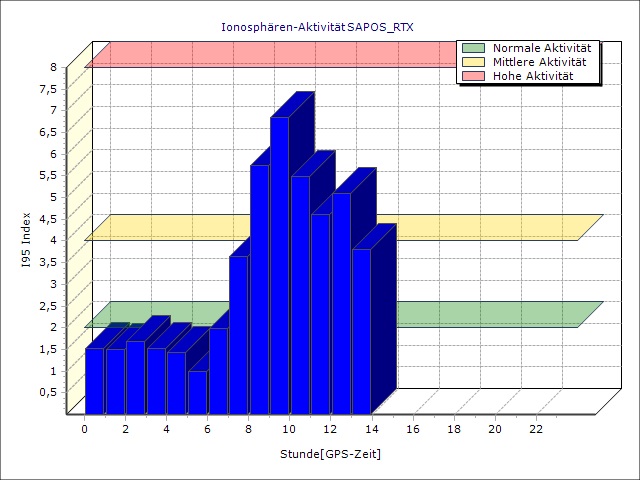640x480 pixels.
Task: Click the y-axis tick label 0,5
Action: (x=48, y=392)
